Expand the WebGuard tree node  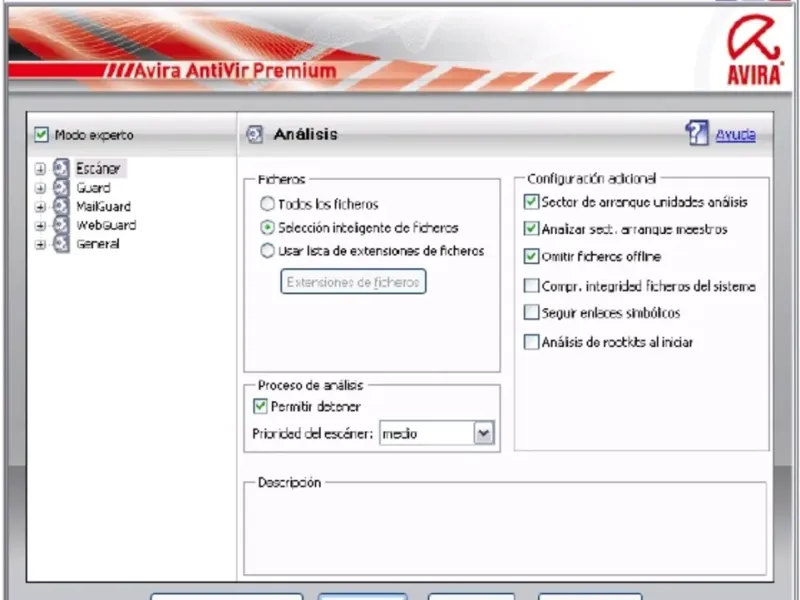[40, 226]
